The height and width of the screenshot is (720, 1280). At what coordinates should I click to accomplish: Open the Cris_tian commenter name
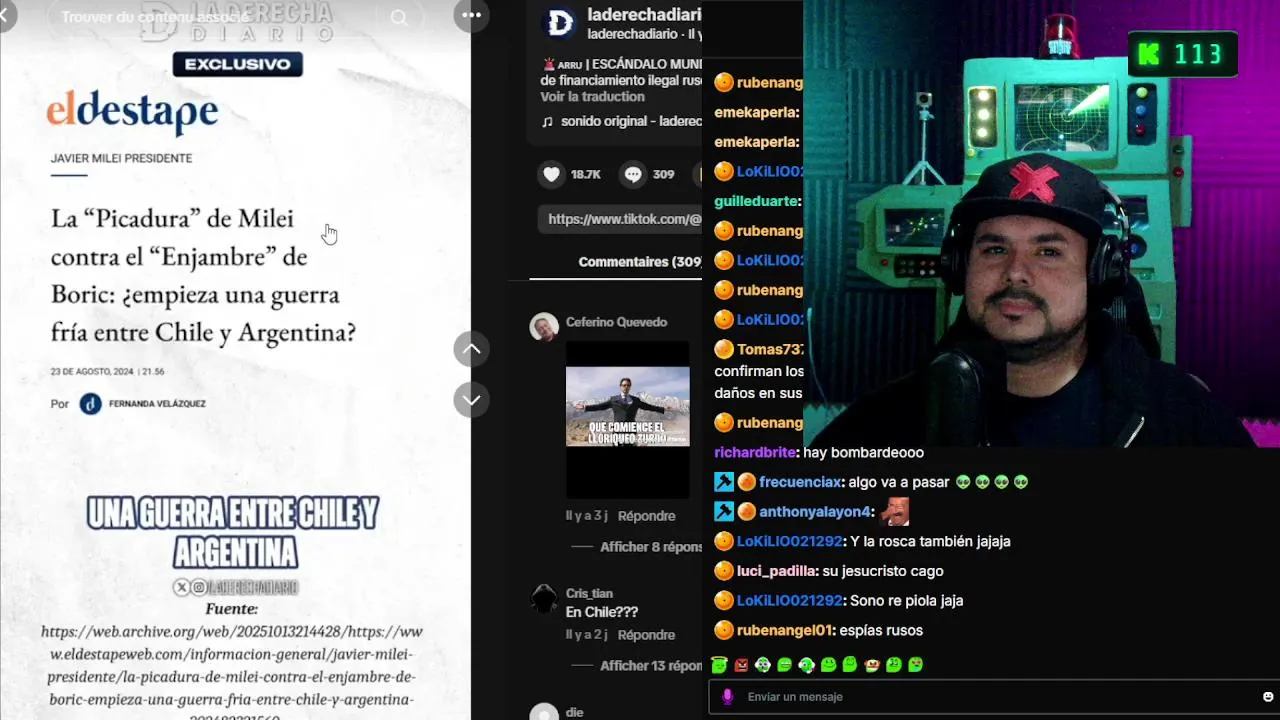[589, 593]
